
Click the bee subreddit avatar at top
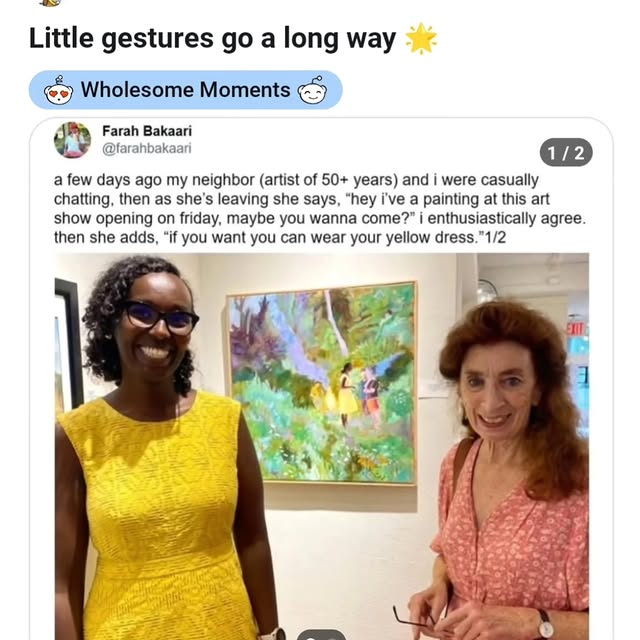[x=50, y=3]
